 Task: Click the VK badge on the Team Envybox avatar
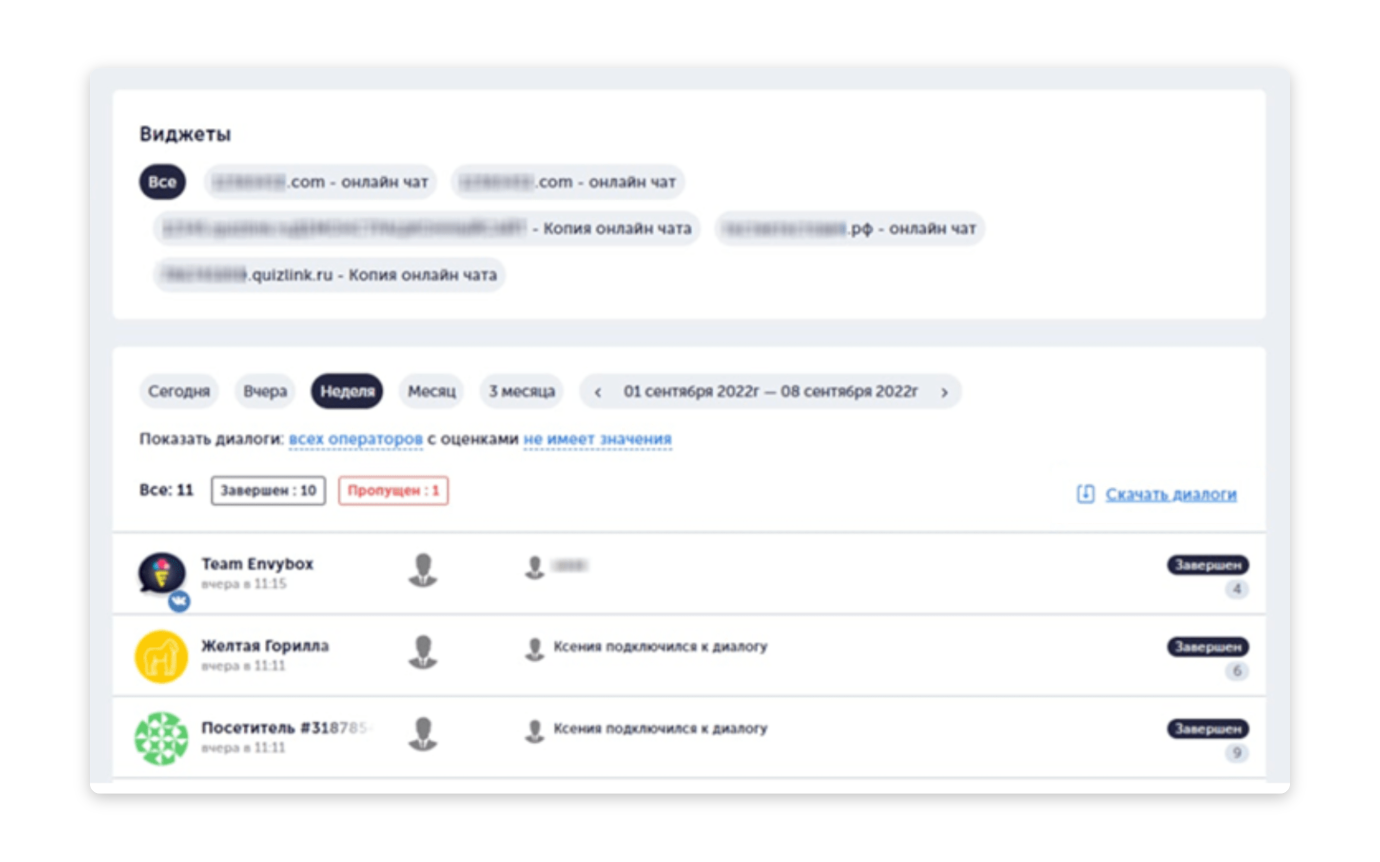click(179, 601)
